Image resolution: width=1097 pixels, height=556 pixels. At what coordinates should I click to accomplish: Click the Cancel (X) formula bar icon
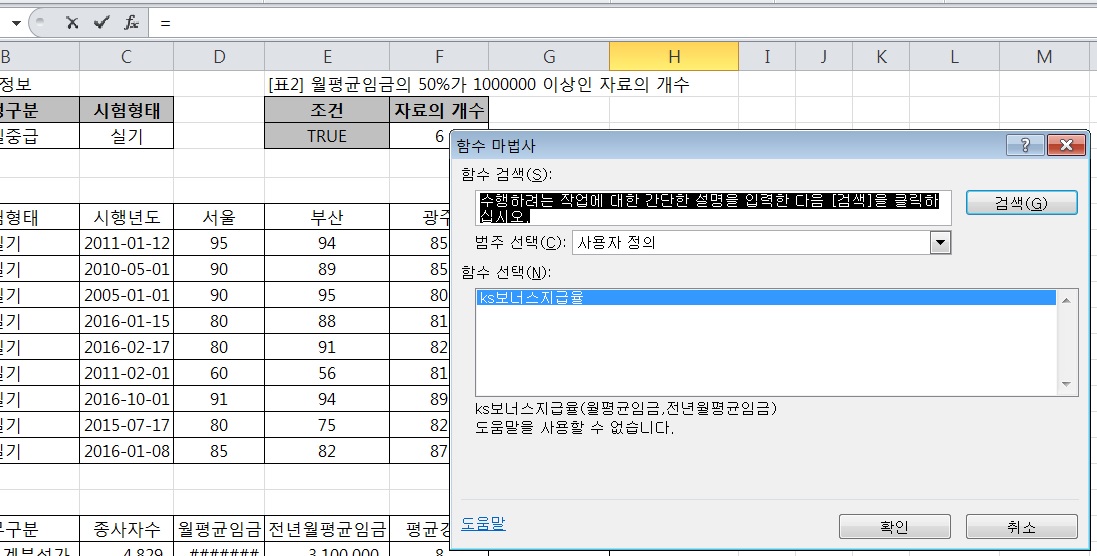pyautogui.click(x=72, y=22)
